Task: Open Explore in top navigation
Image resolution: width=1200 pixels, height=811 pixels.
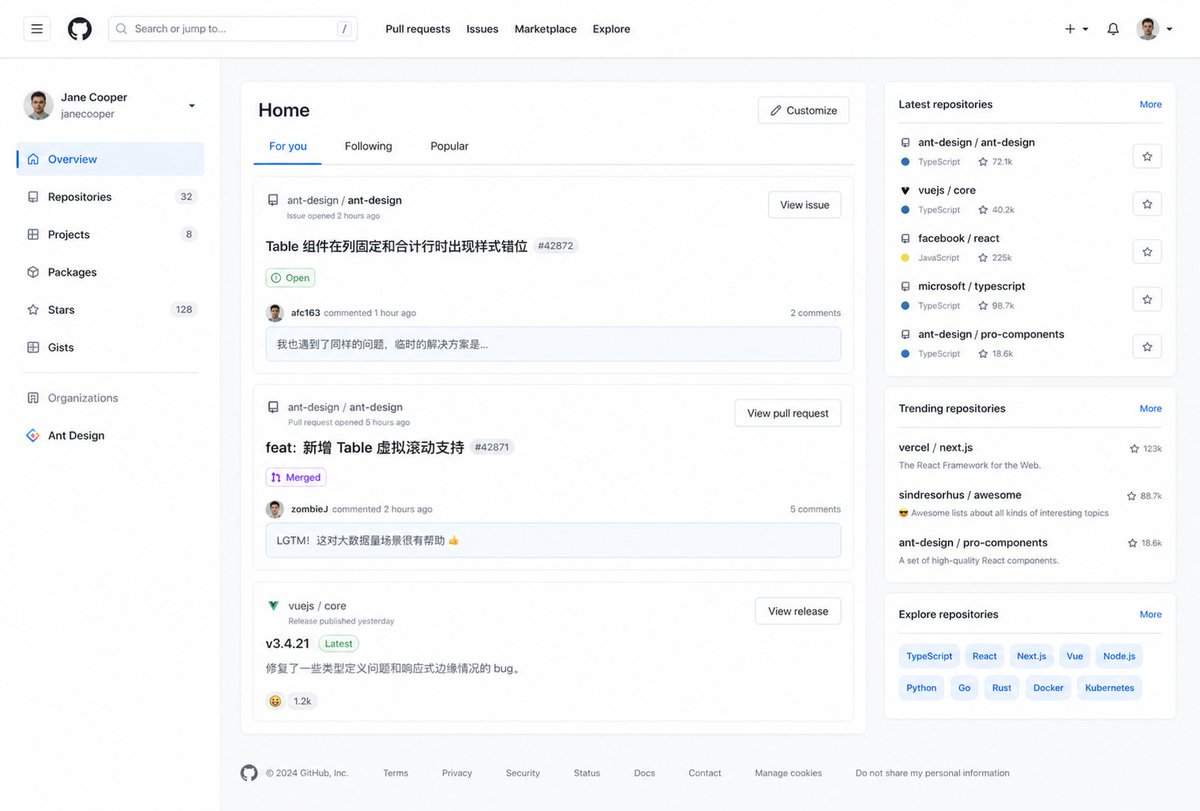Action: coord(611,29)
